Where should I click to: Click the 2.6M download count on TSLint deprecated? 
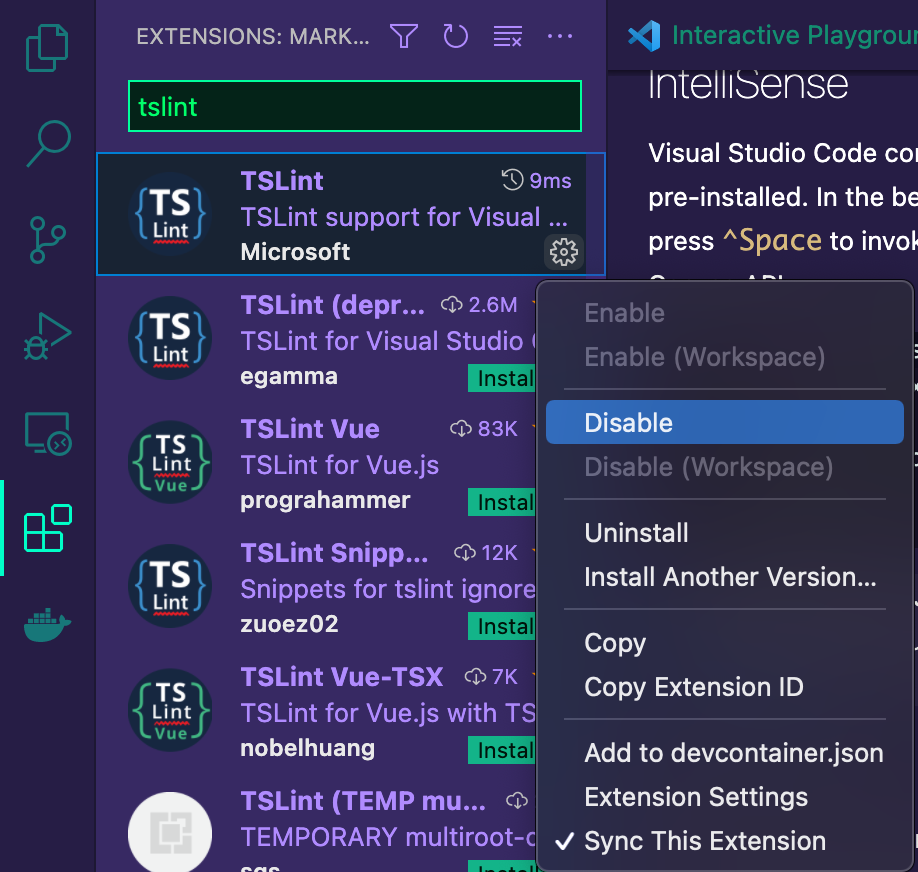tap(479, 305)
